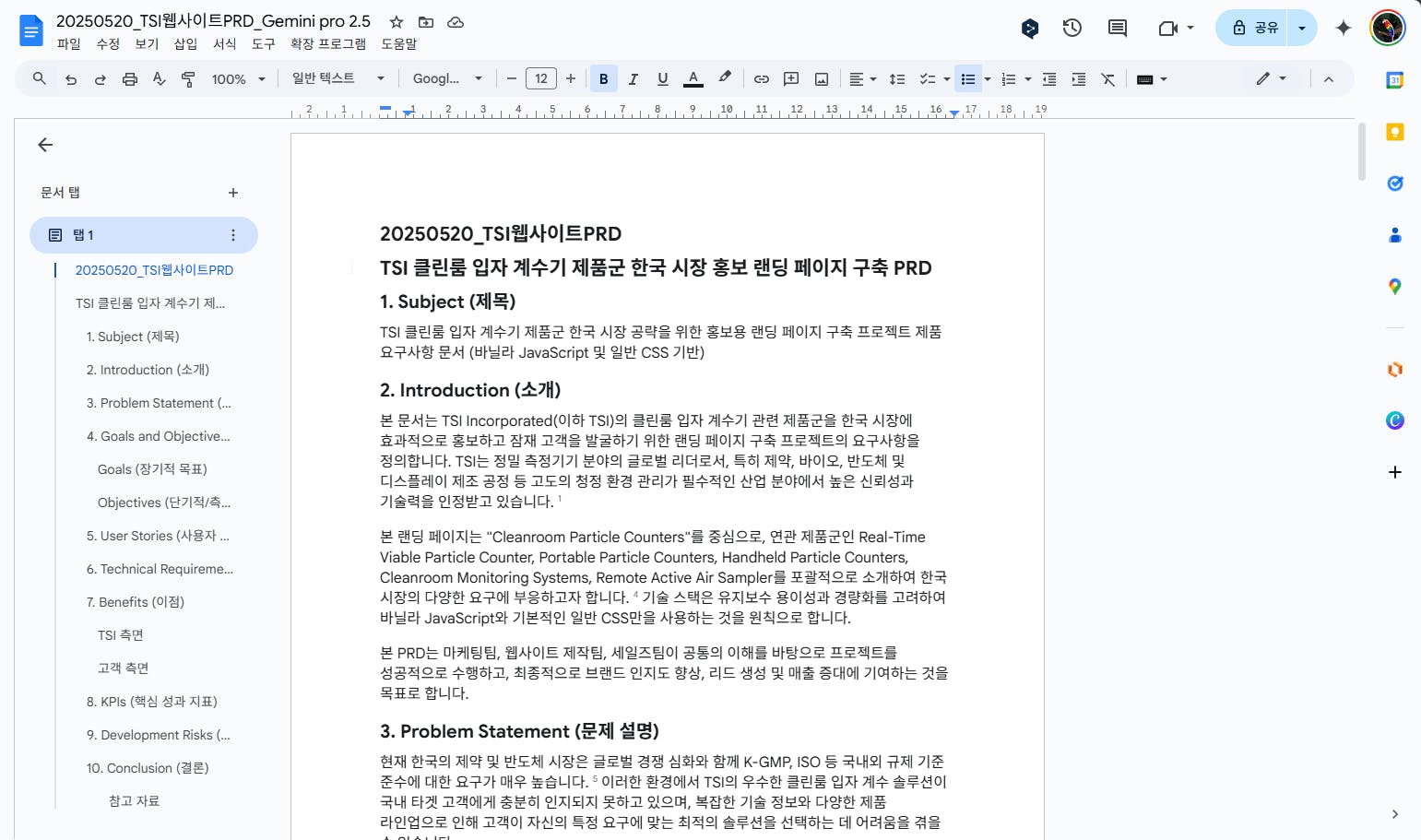Open Google Keep side panel
1421x840 pixels.
tap(1395, 132)
